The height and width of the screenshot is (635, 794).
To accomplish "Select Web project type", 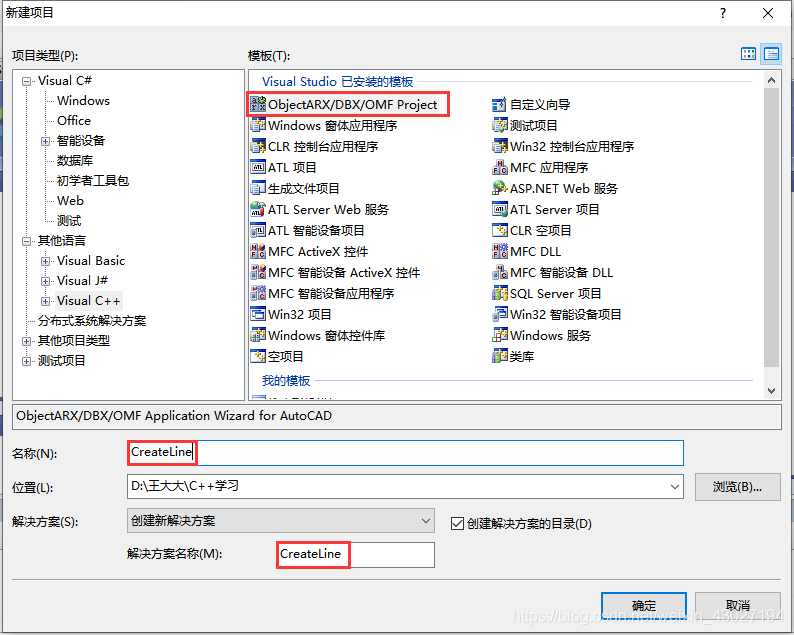I will pyautogui.click(x=70, y=201).
